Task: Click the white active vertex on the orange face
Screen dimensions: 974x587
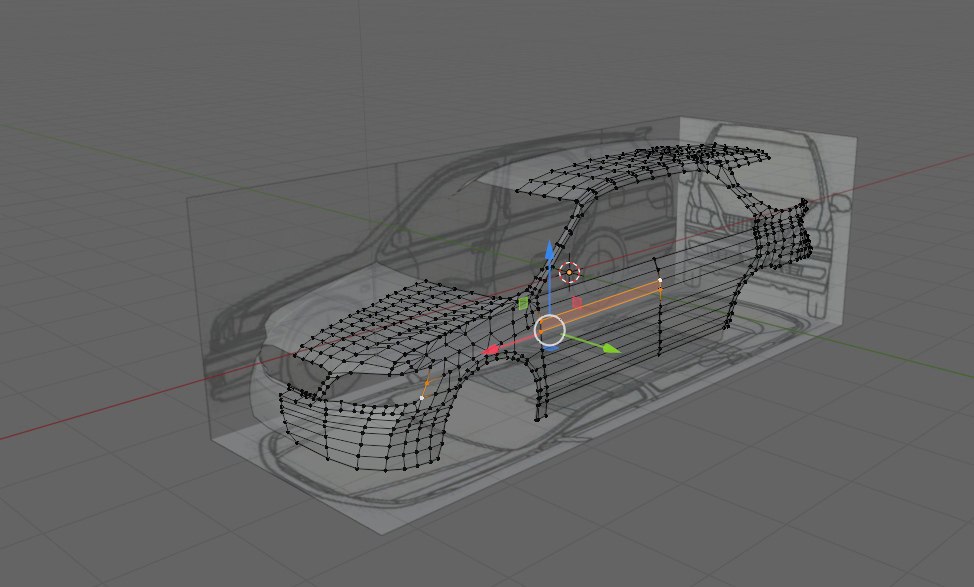Action: [660, 281]
